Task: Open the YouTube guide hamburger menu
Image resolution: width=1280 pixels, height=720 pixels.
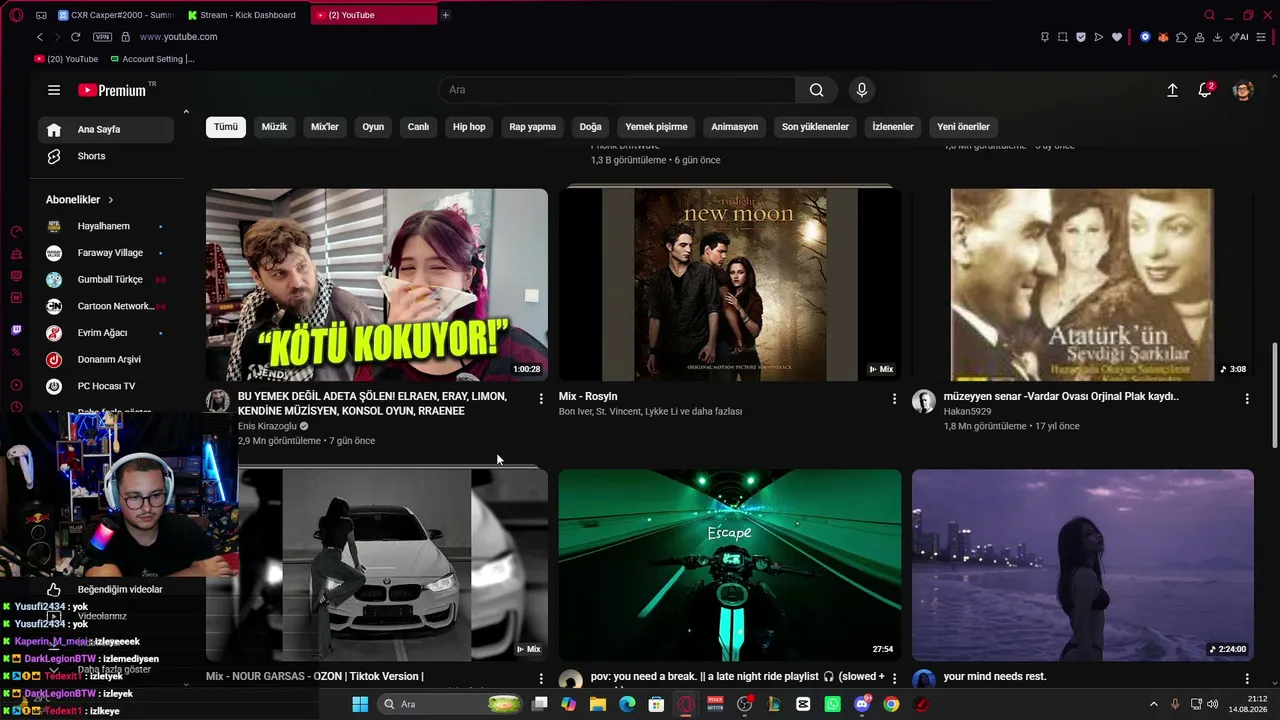Action: (x=54, y=90)
